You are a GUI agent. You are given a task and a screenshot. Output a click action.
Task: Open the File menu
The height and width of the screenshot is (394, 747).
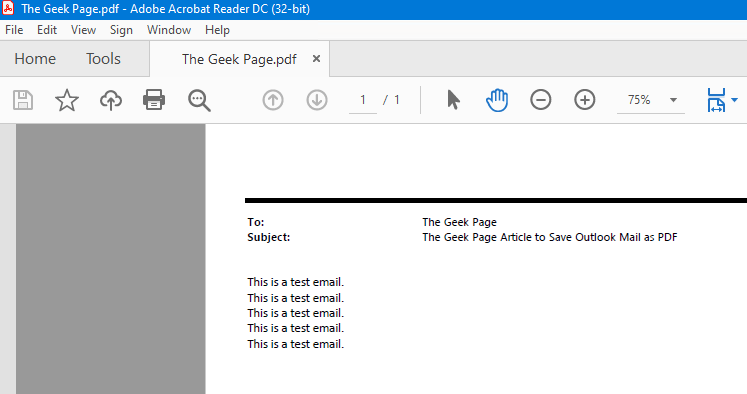pos(14,30)
